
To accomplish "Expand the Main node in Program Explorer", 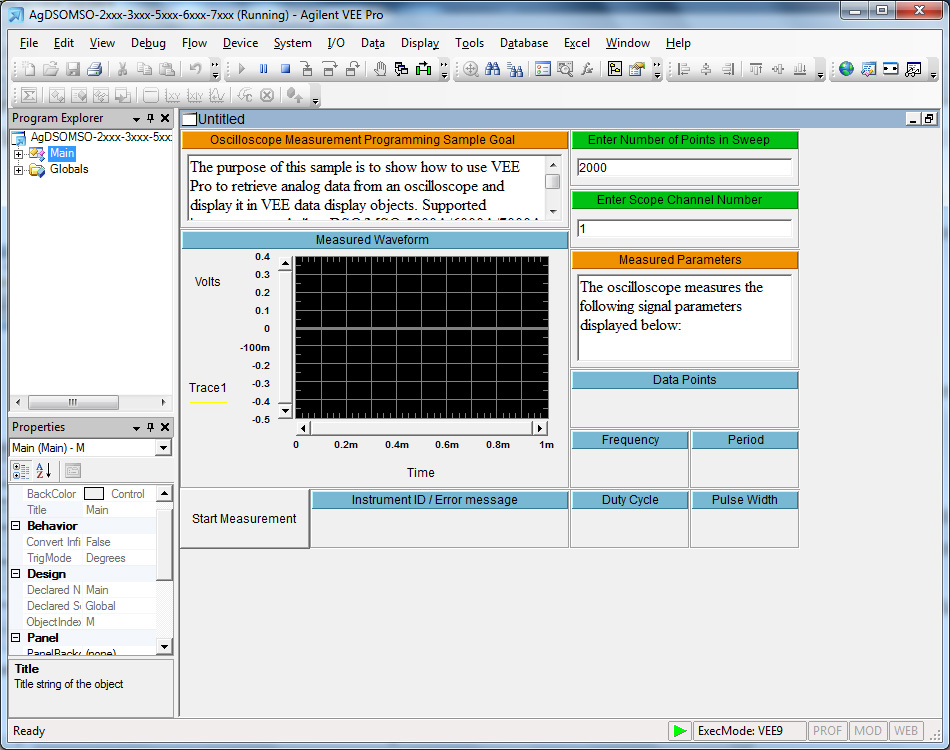I will [18, 154].
